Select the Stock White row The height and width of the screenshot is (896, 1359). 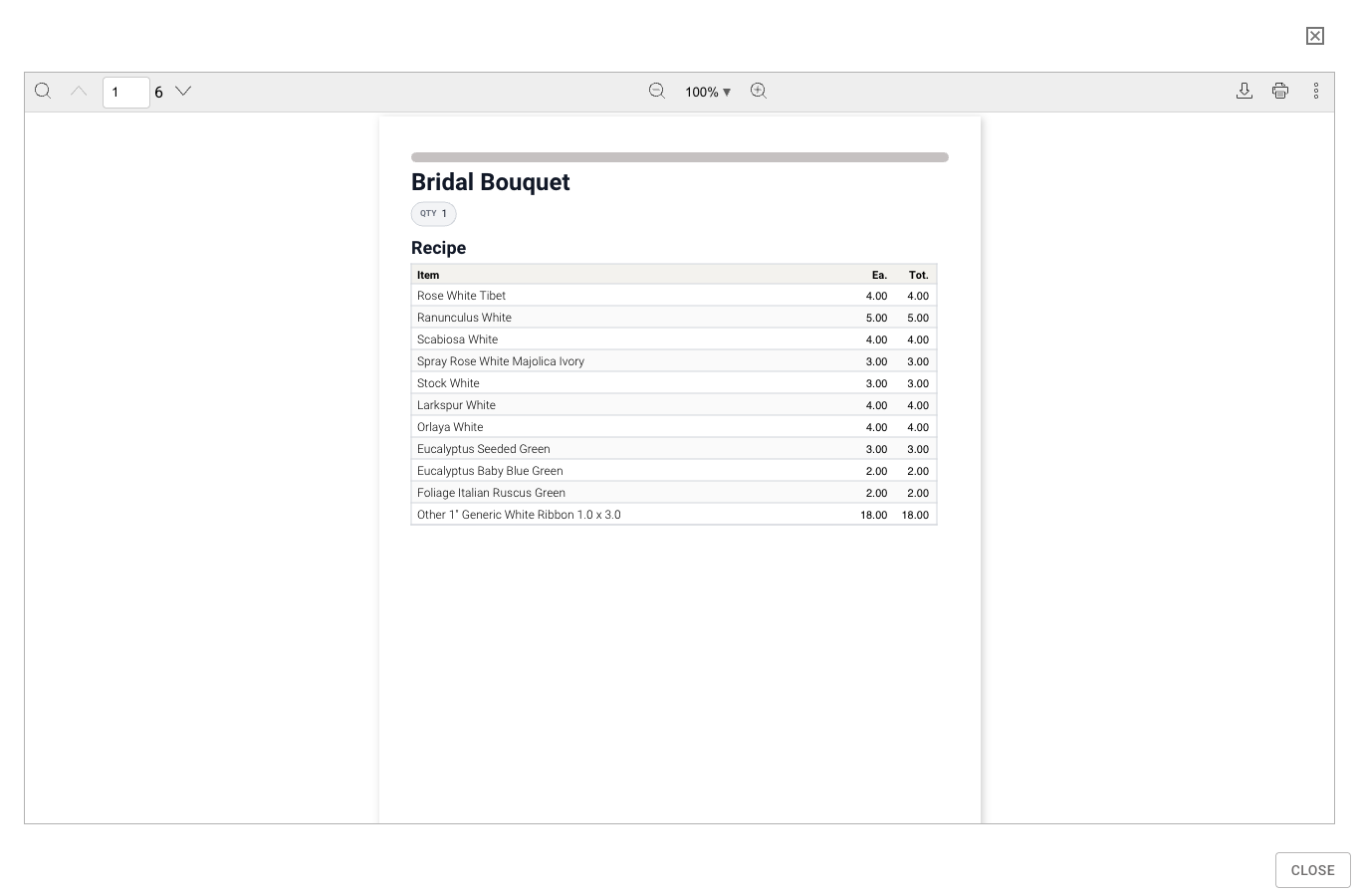[674, 383]
